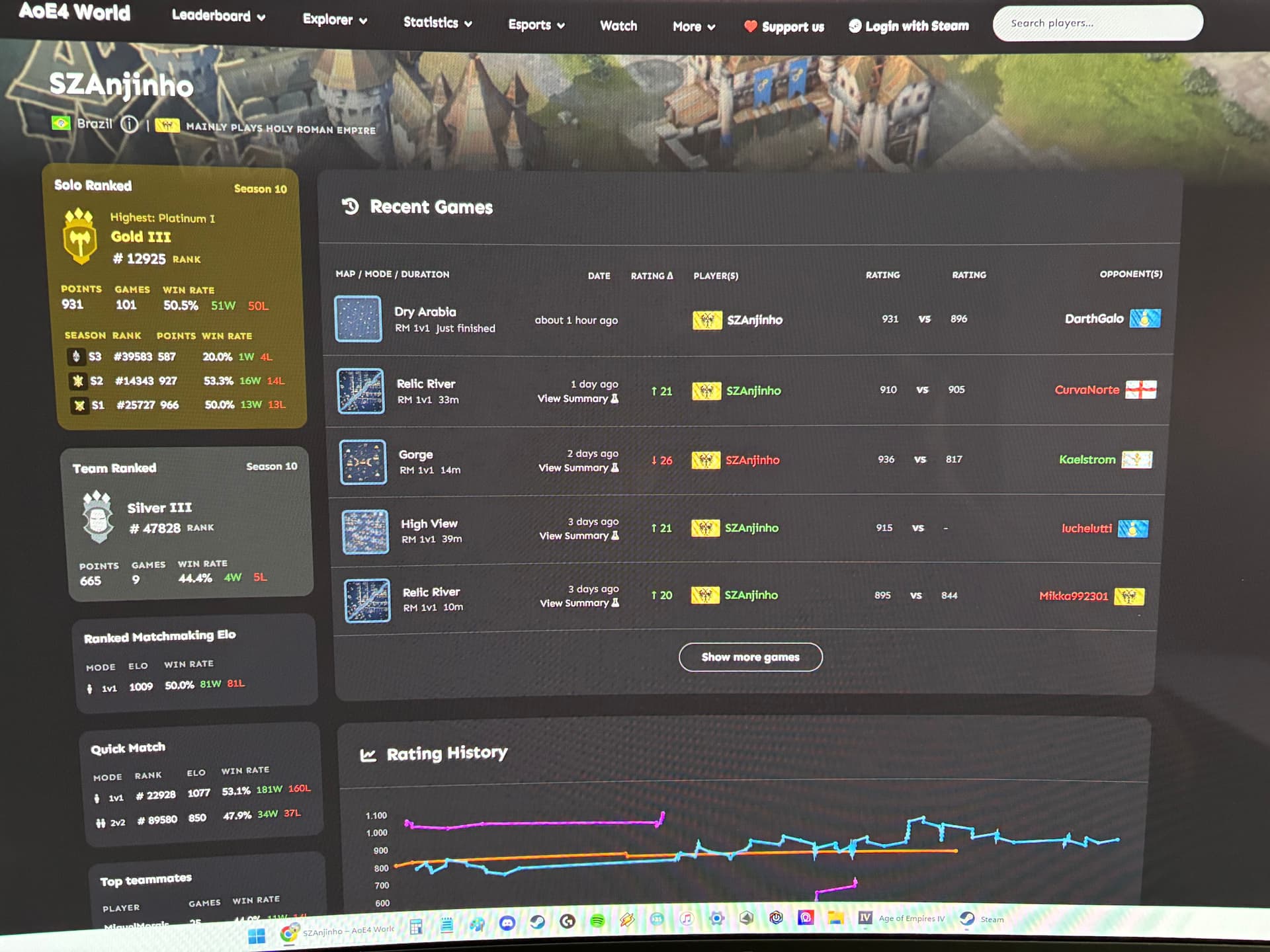Click the Search players field
Image resolution: width=1270 pixels, height=952 pixels.
coord(1097,23)
